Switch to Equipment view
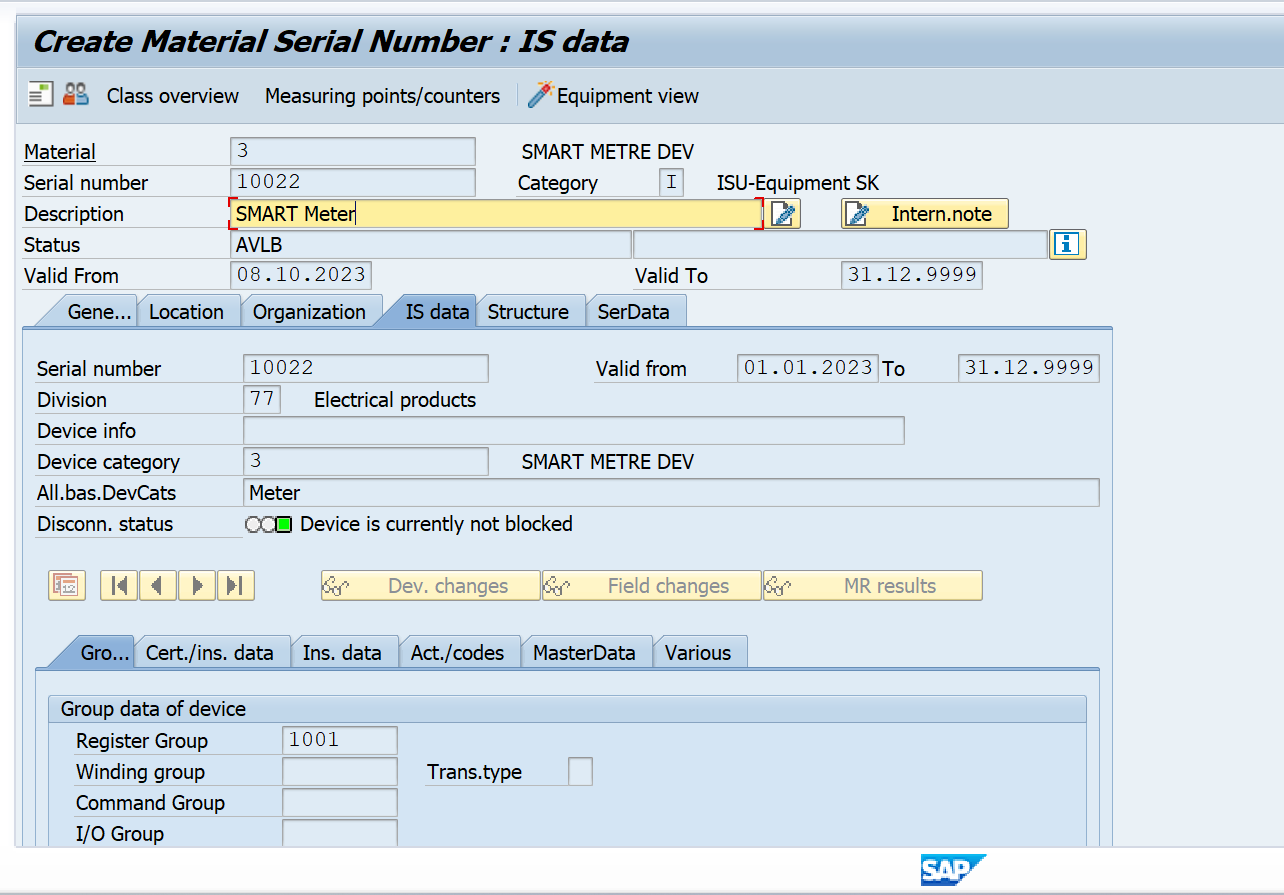 (x=628, y=96)
